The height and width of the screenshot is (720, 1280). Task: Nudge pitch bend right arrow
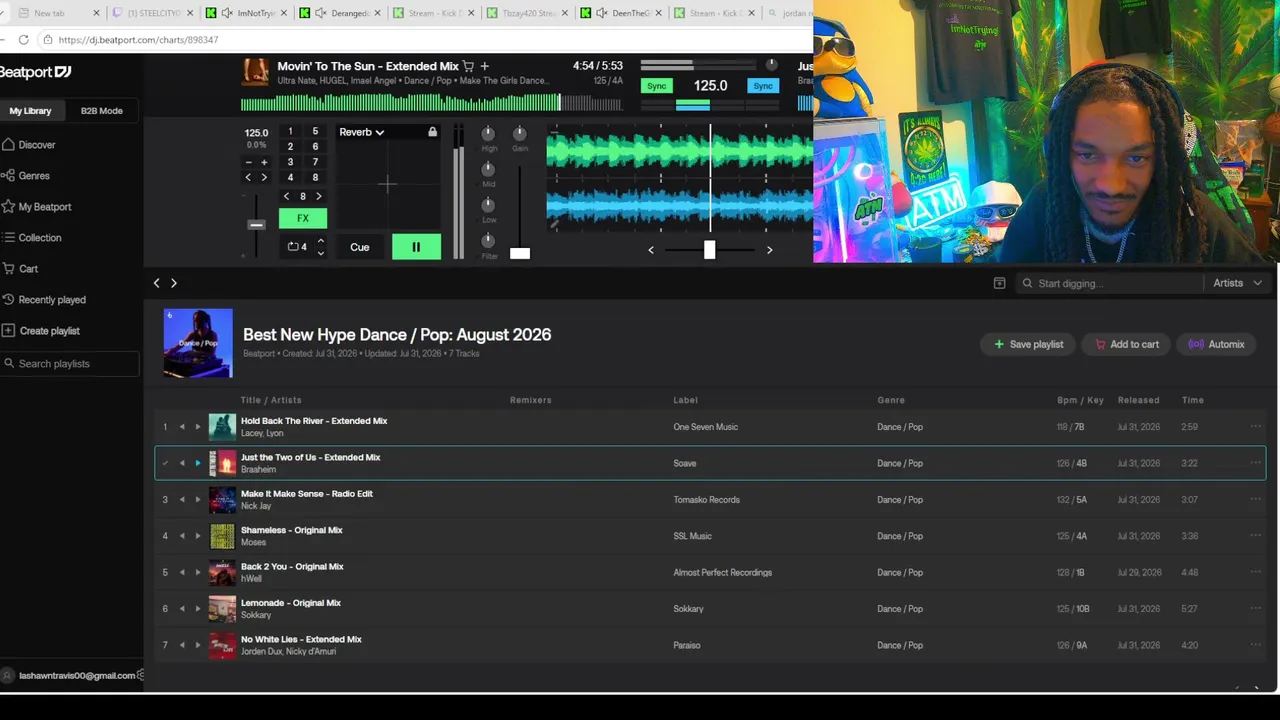point(264,177)
